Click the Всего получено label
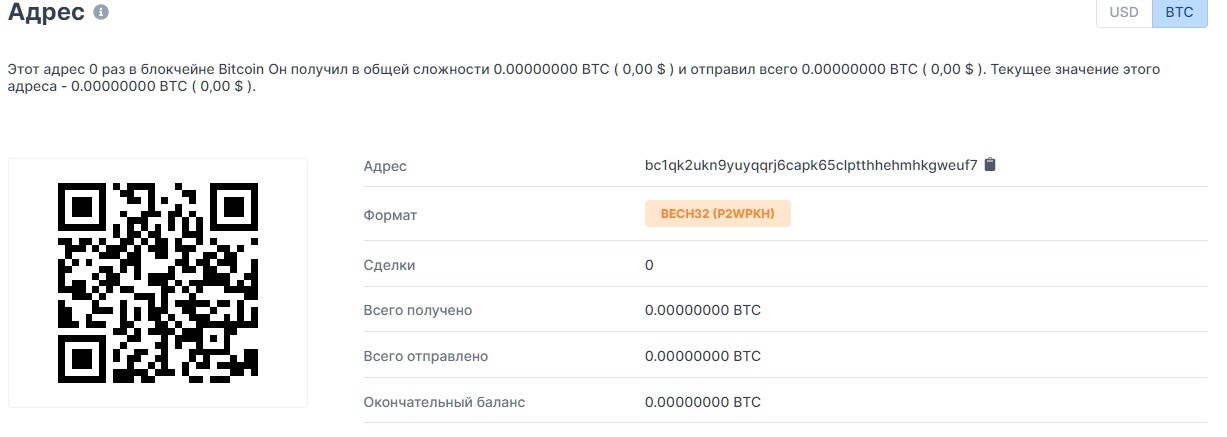Image resolution: width=1227 pixels, height=437 pixels. point(418,310)
